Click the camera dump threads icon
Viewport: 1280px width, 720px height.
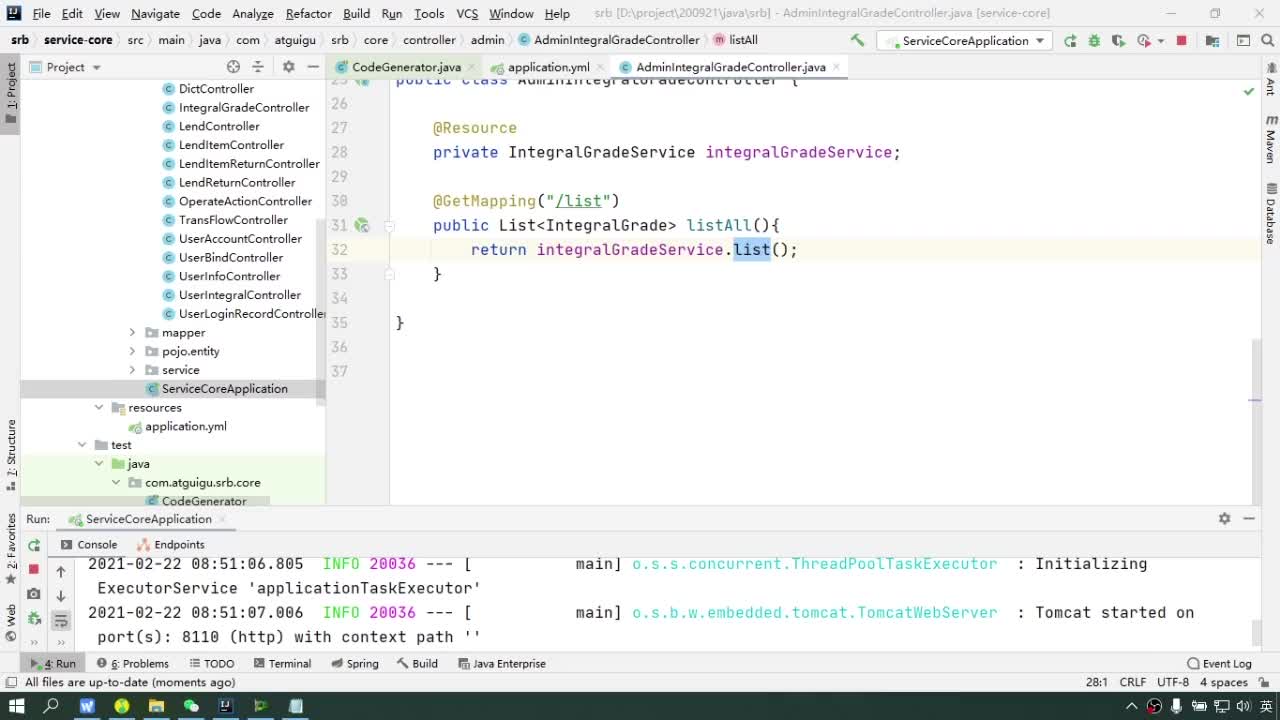[x=34, y=594]
